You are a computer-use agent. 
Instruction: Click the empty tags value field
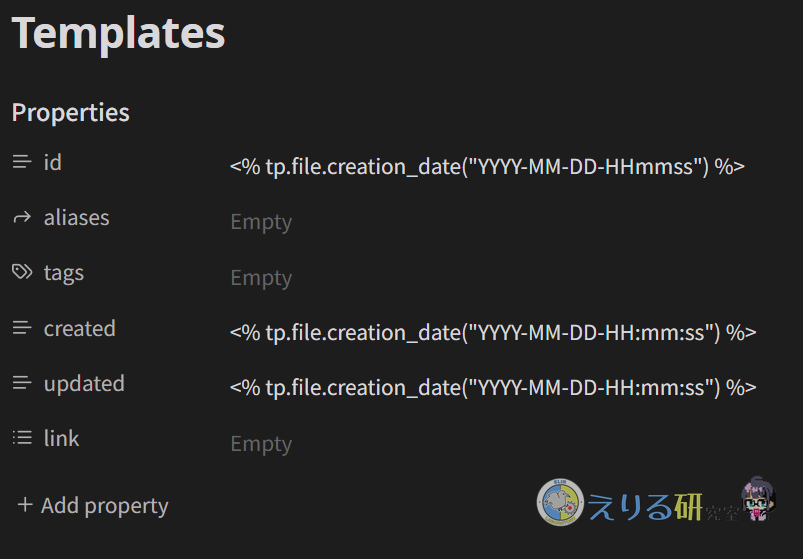pyautogui.click(x=261, y=278)
